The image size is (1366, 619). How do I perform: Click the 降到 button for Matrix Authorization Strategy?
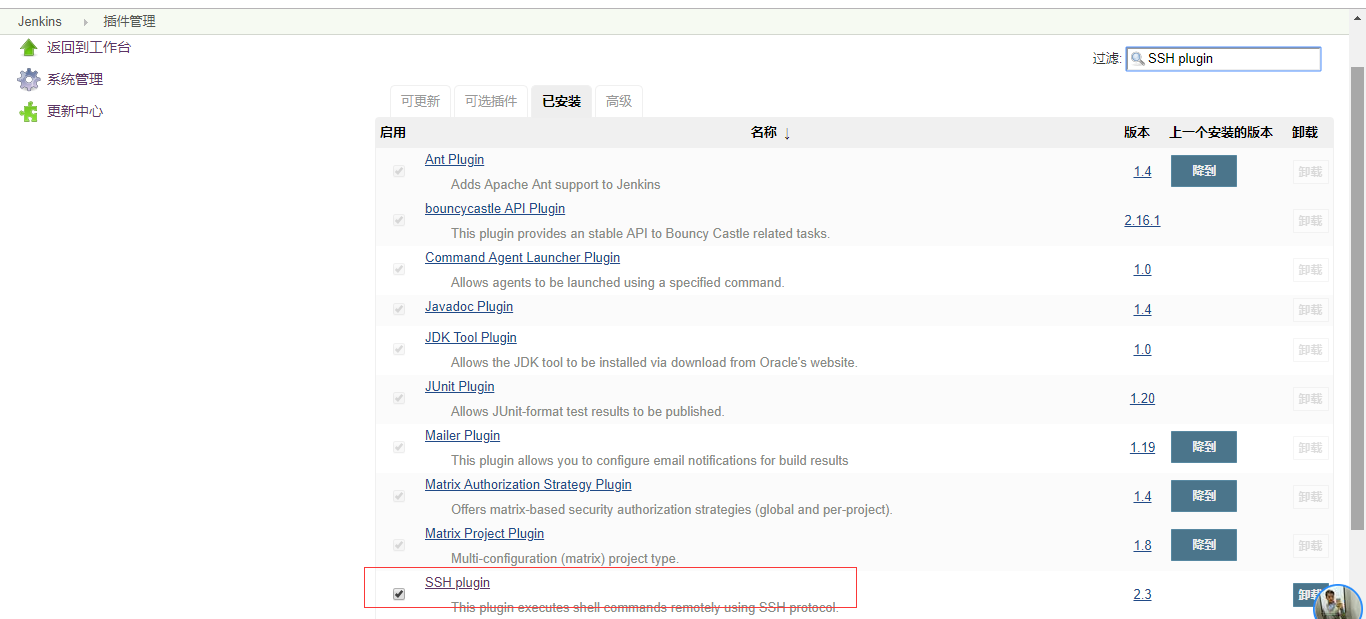coord(1204,496)
